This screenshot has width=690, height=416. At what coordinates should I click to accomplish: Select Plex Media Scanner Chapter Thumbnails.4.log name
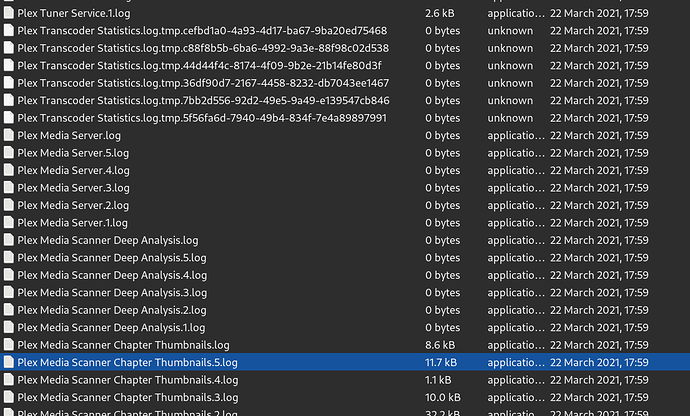point(128,380)
